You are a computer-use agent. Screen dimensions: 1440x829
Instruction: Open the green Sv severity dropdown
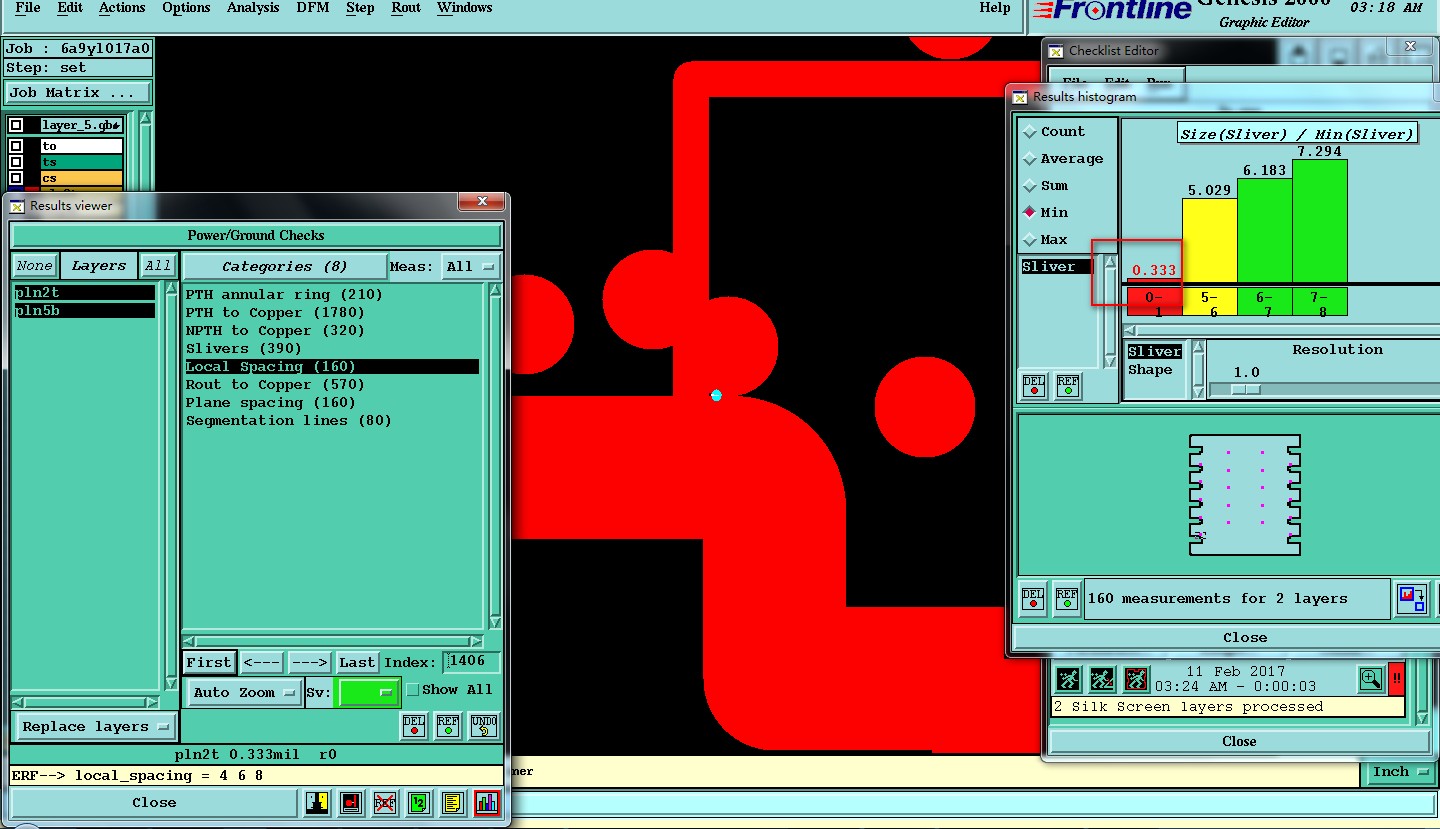[367, 692]
